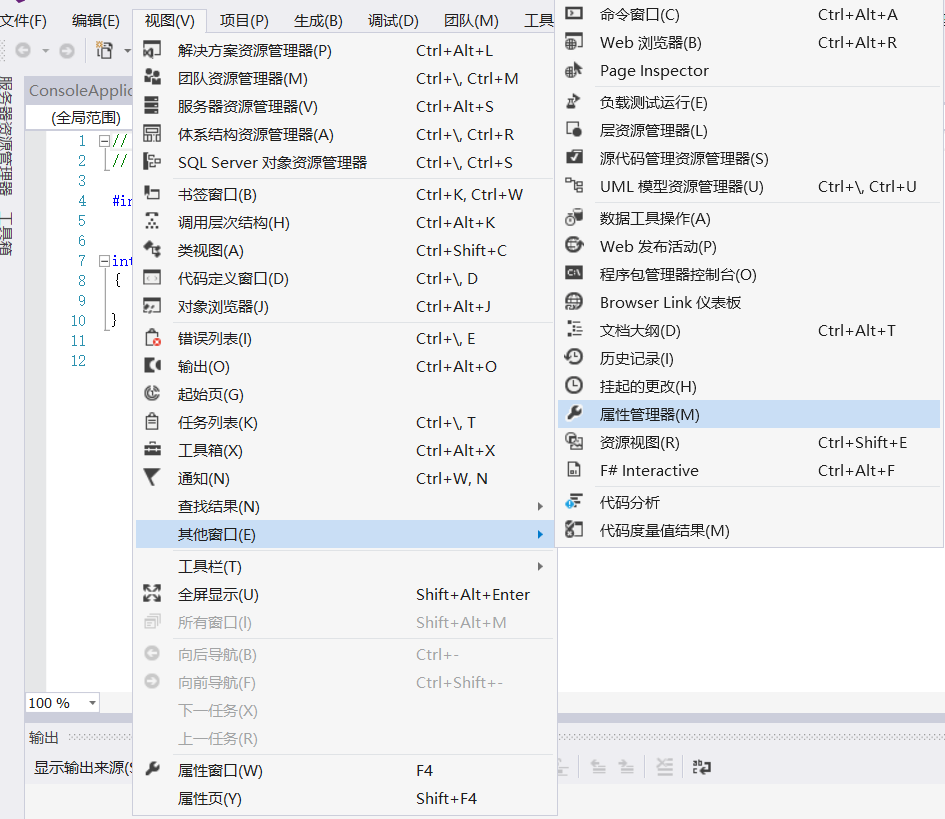Click the F# Interactive icon

[x=574, y=469]
